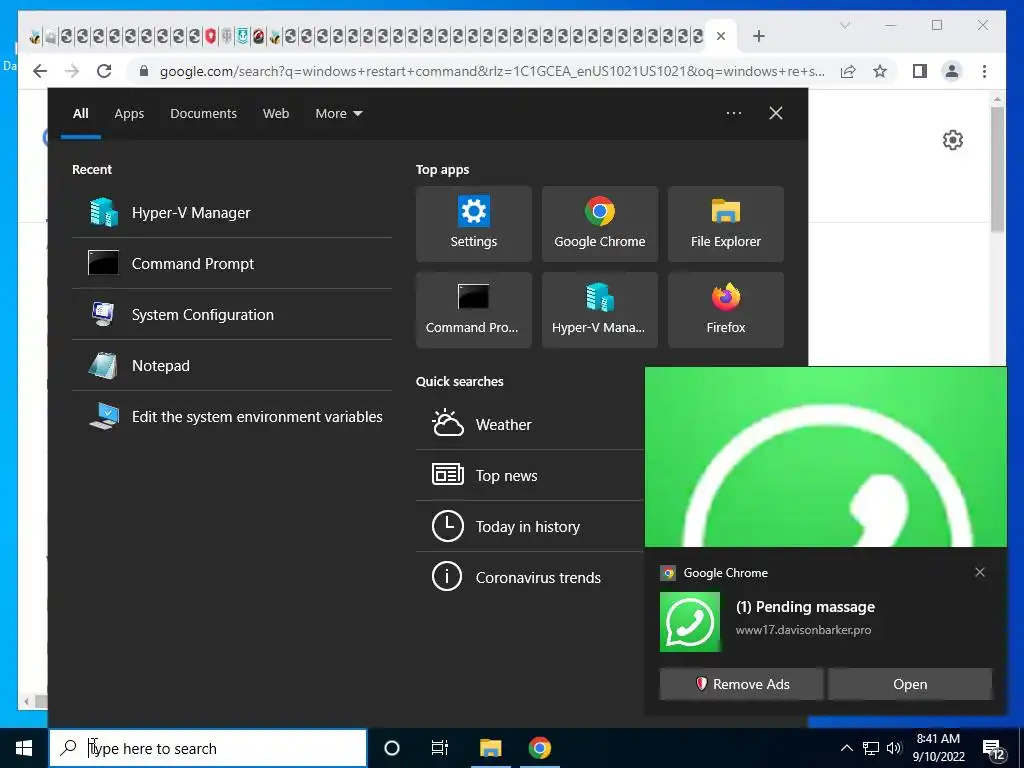Viewport: 1024px width, 768px height.
Task: Open the volume icon in system tray
Action: (x=894, y=748)
